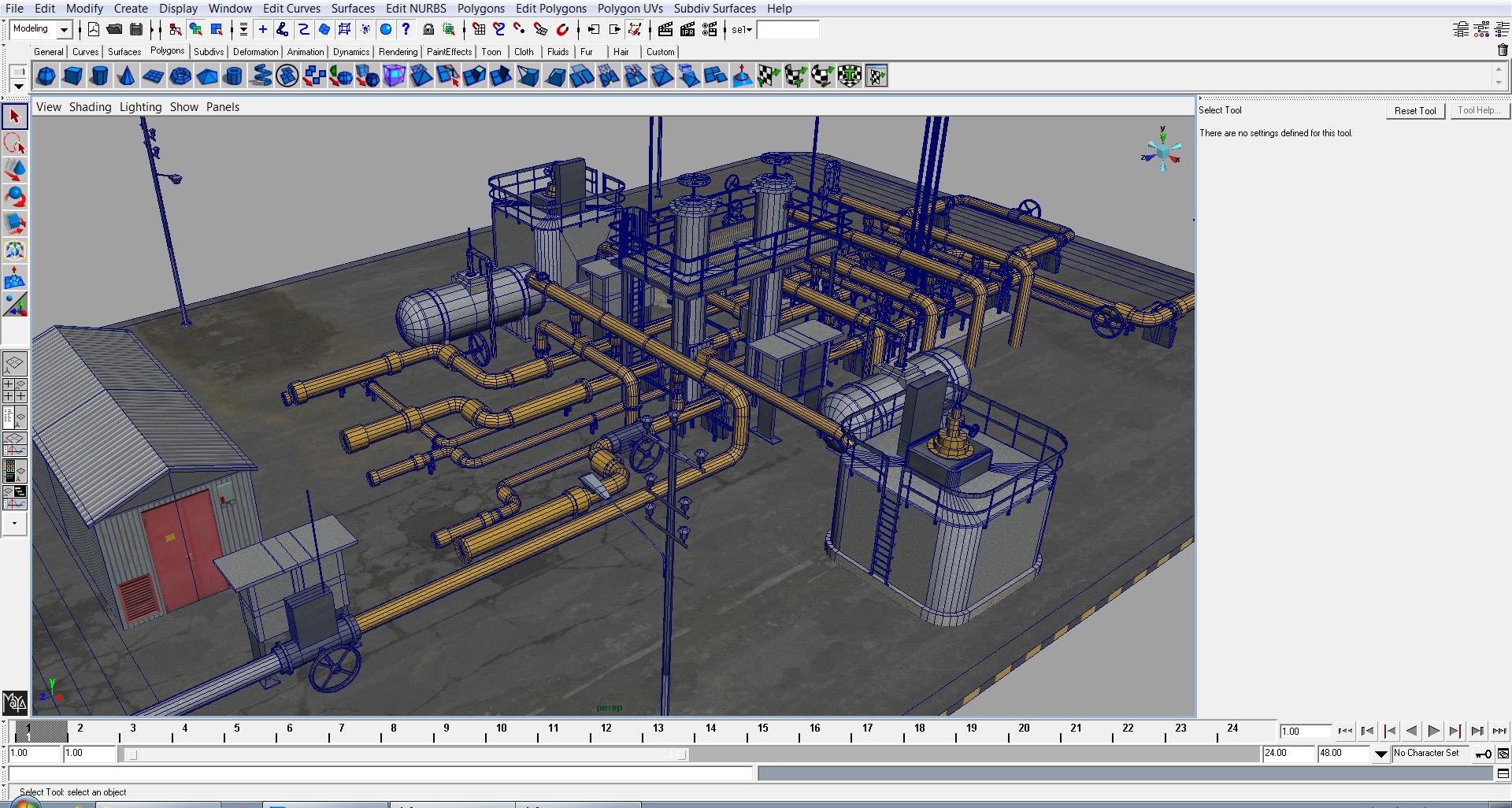Screen dimensions: 1512x808
Task: Select the Lasso selection tool
Action: click(14, 143)
